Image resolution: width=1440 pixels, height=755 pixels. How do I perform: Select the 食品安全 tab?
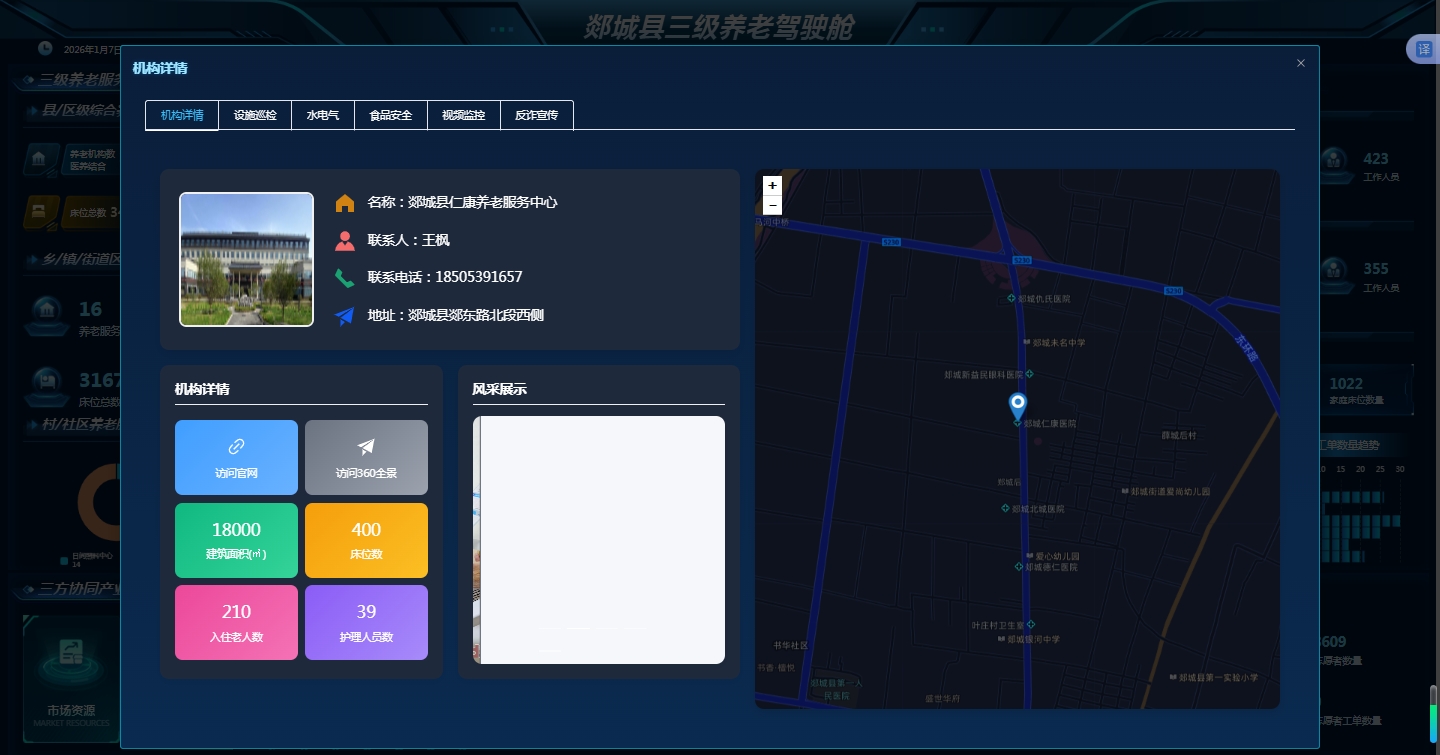coord(390,115)
